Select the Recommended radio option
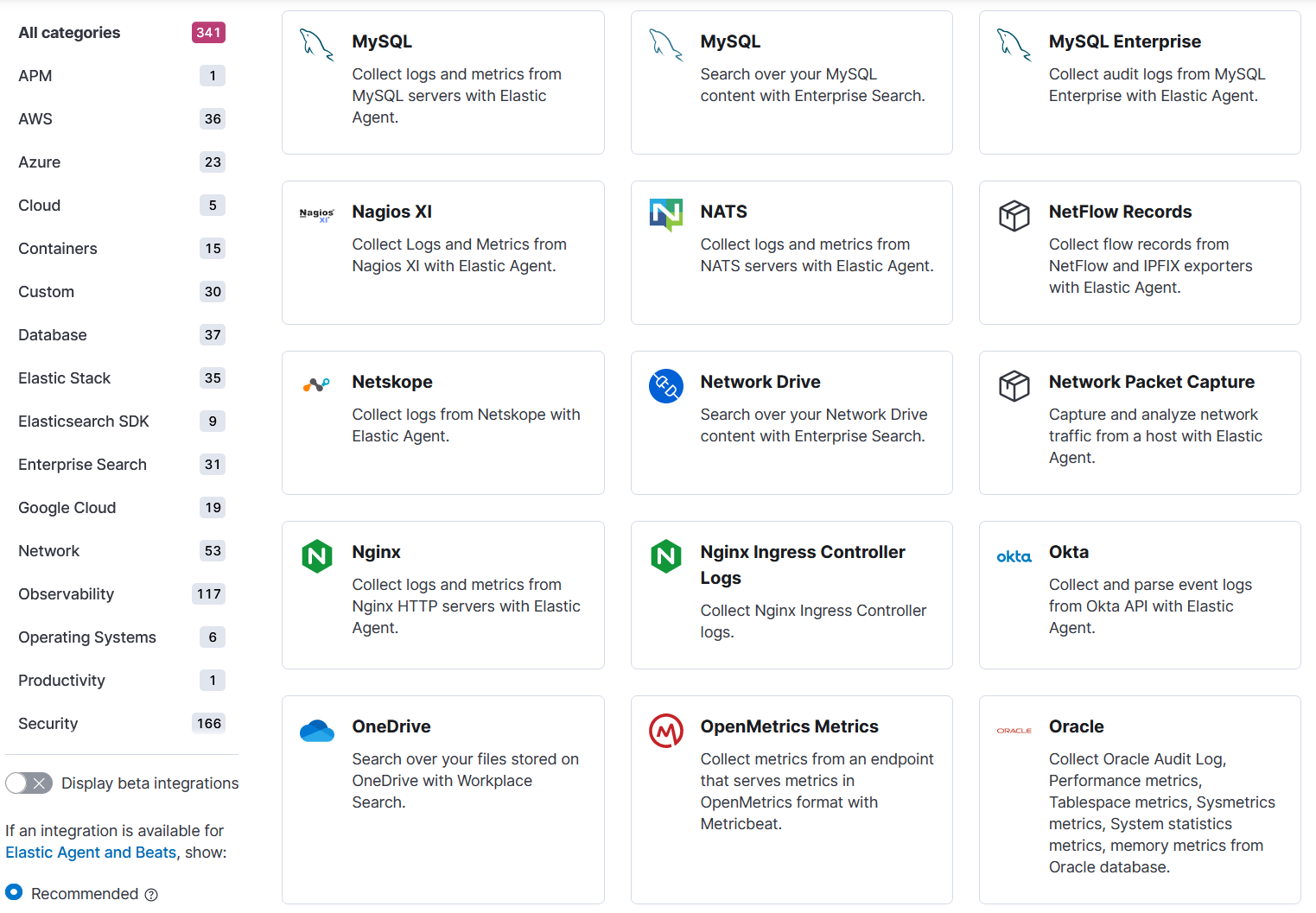The width and height of the screenshot is (1316, 913). pyautogui.click(x=14, y=892)
